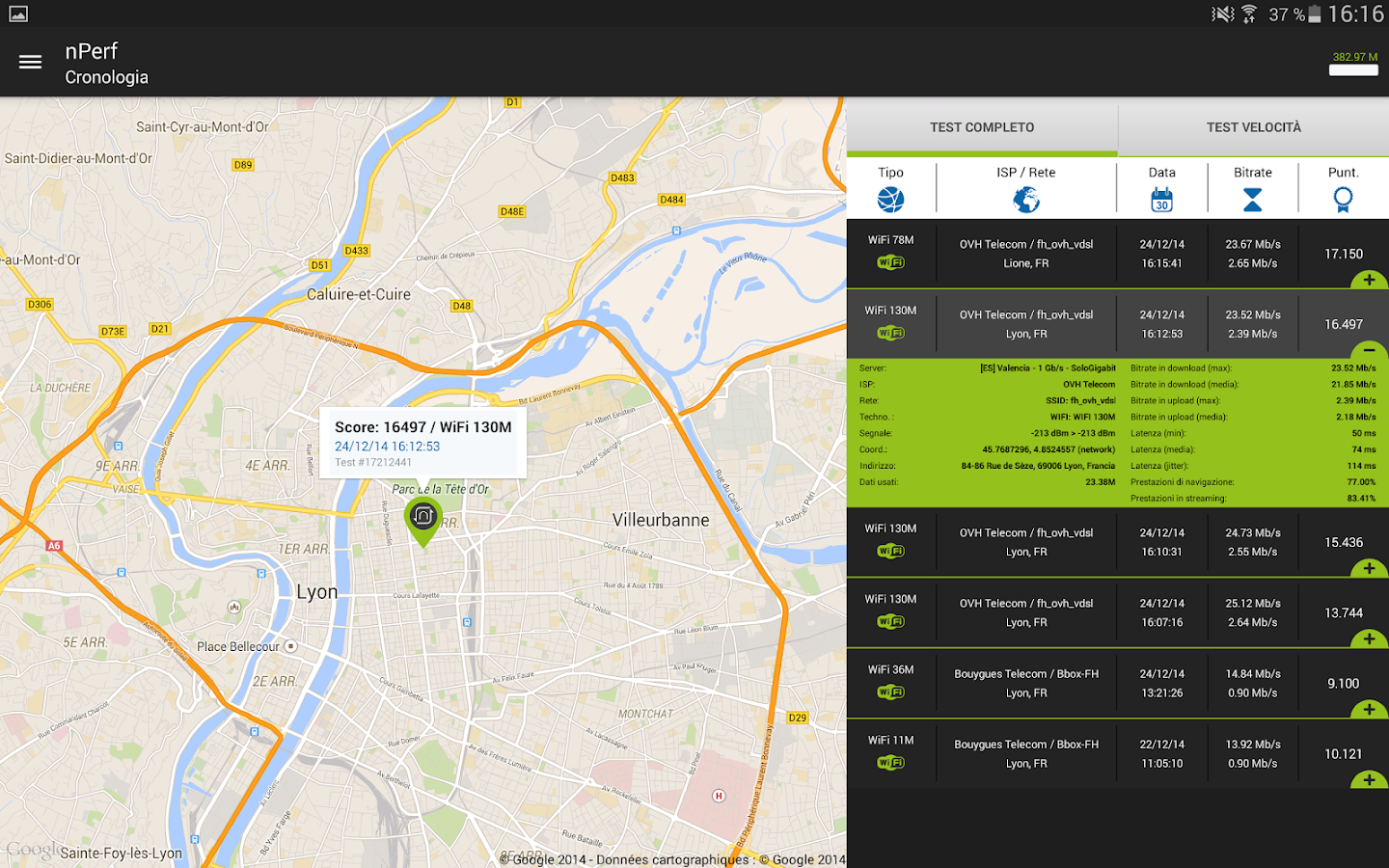The height and width of the screenshot is (868, 1389).
Task: Select the TEST COMPLETO tab
Action: (x=981, y=126)
